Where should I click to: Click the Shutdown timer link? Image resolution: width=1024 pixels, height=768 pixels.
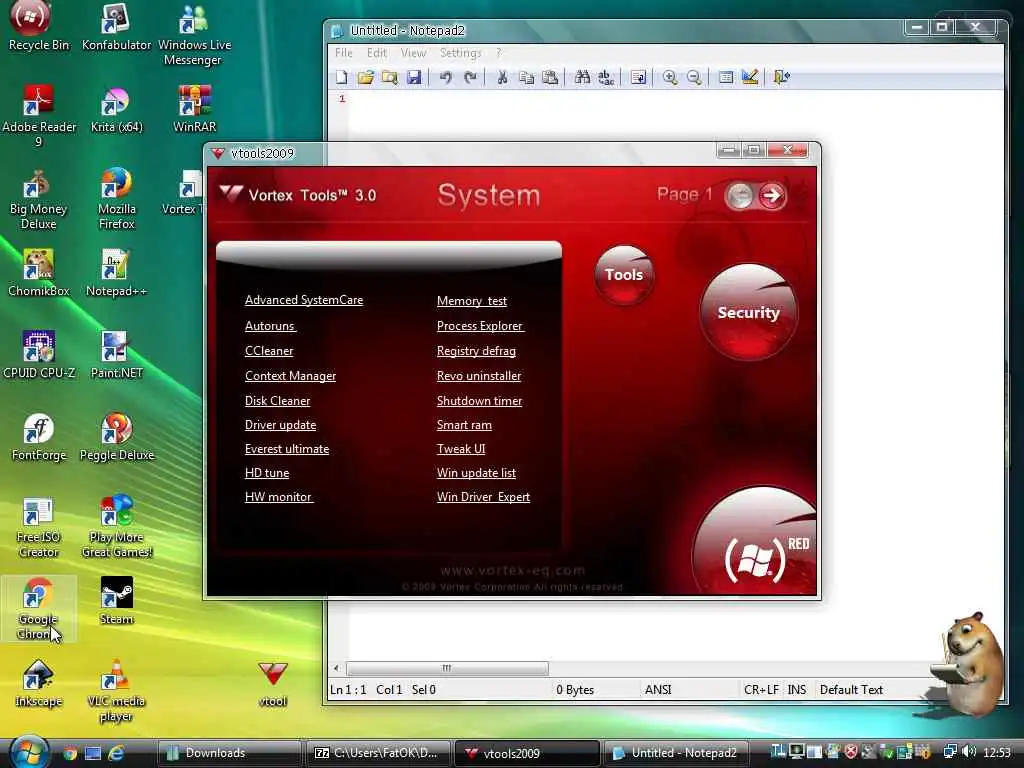(480, 401)
